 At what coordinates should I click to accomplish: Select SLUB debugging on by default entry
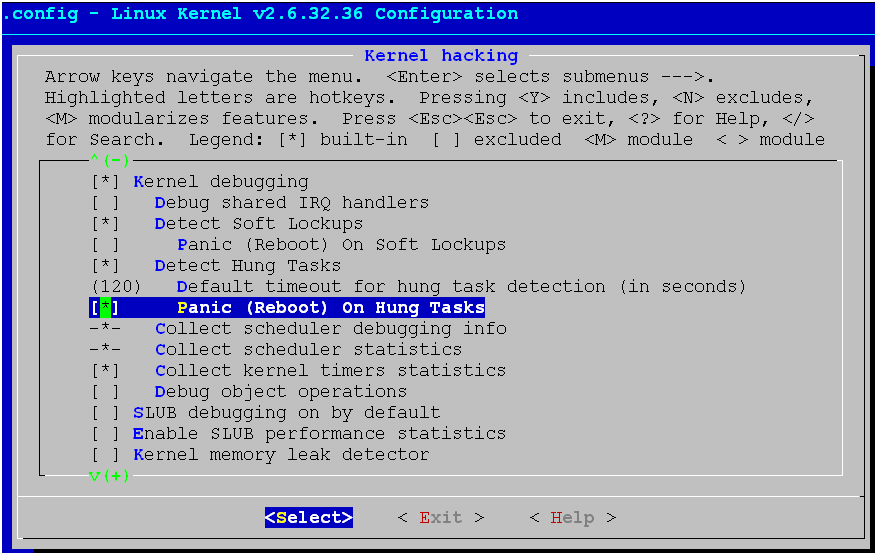(x=287, y=413)
